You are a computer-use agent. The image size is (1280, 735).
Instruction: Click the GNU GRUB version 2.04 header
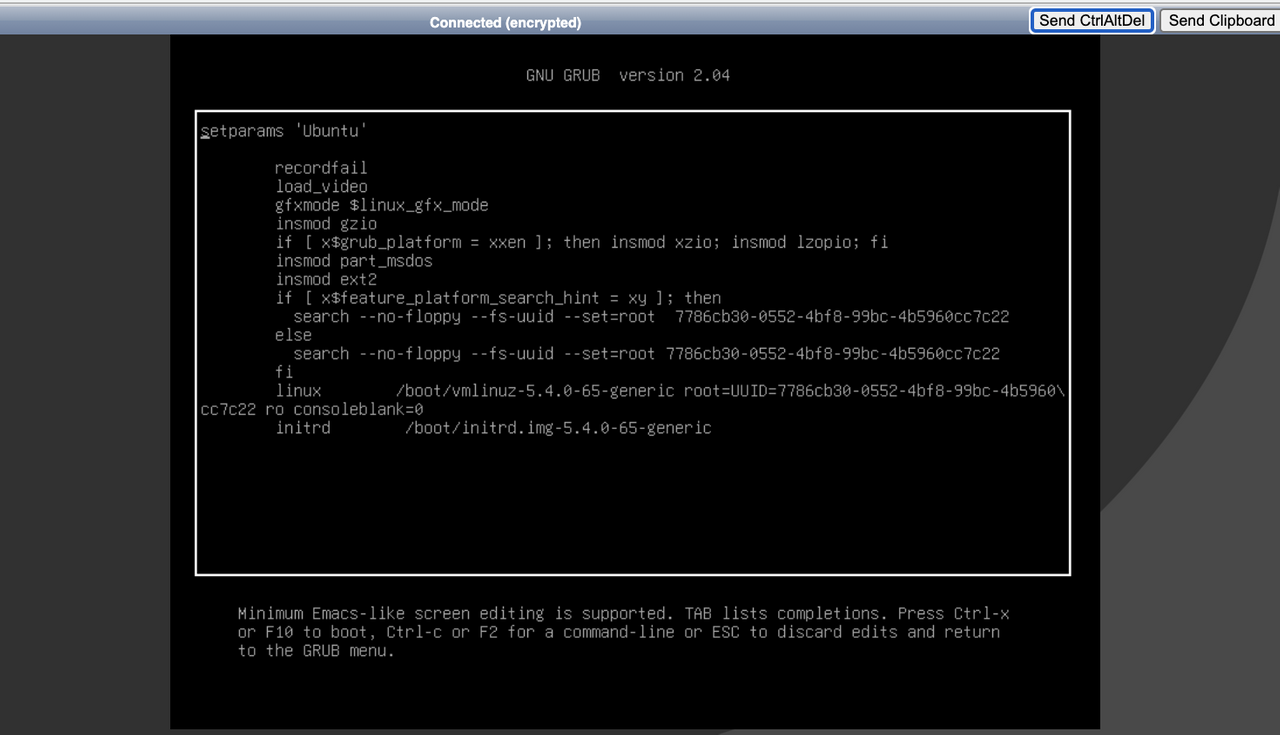[628, 75]
